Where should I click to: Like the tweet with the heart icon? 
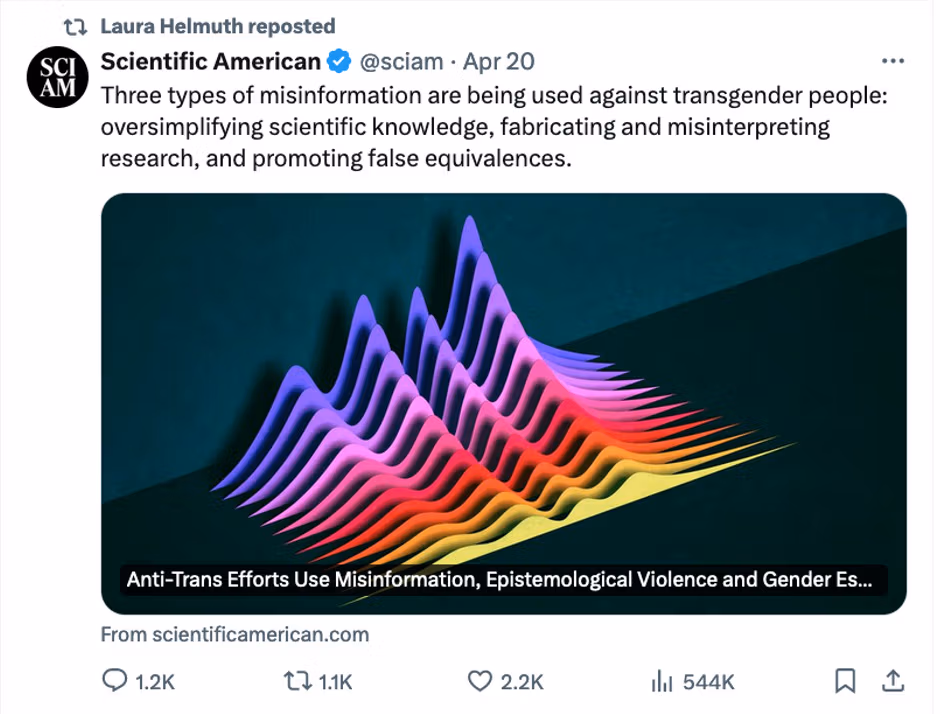point(481,681)
